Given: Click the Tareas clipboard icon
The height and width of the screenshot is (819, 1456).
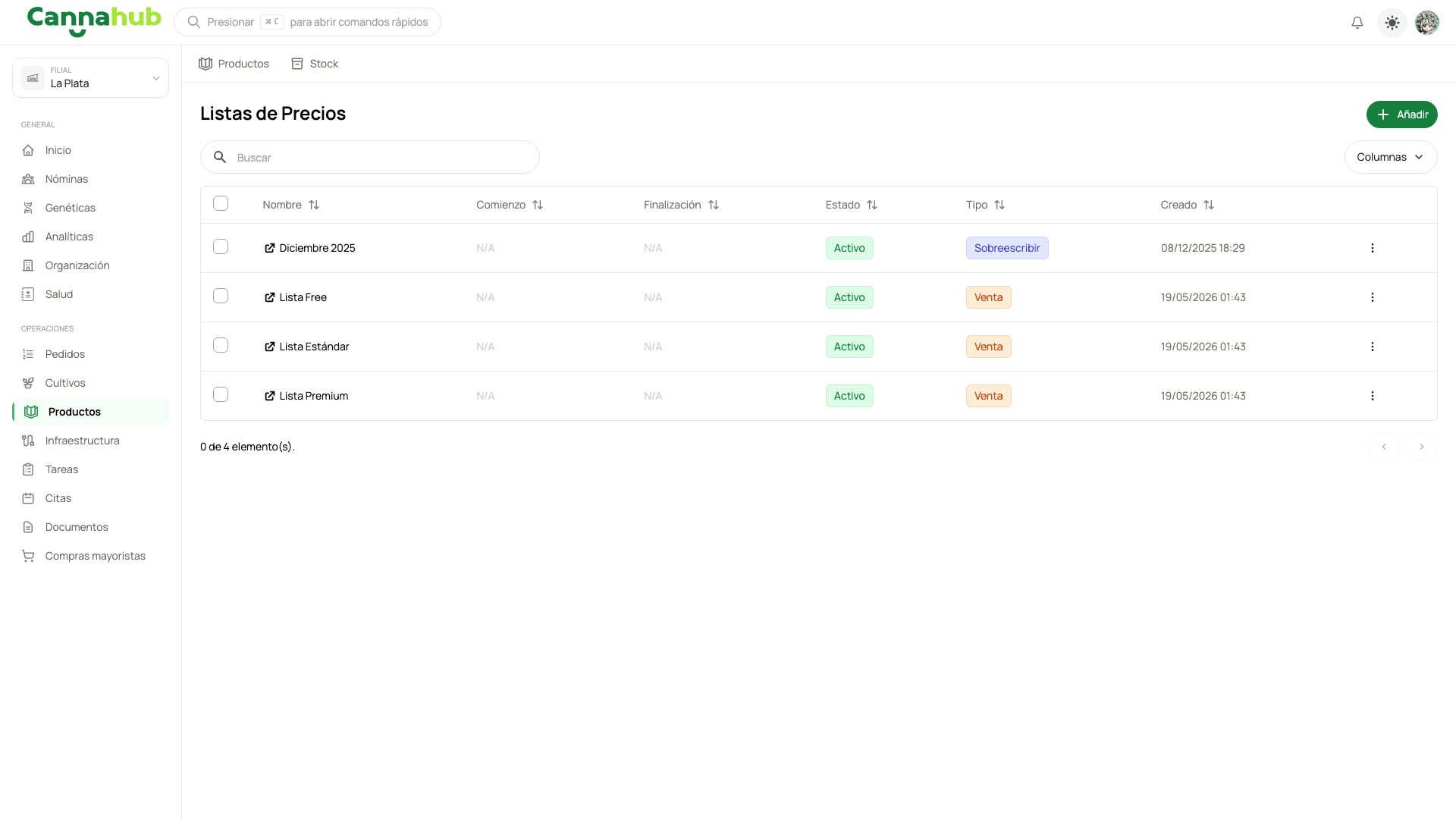Looking at the screenshot, I should (x=28, y=469).
